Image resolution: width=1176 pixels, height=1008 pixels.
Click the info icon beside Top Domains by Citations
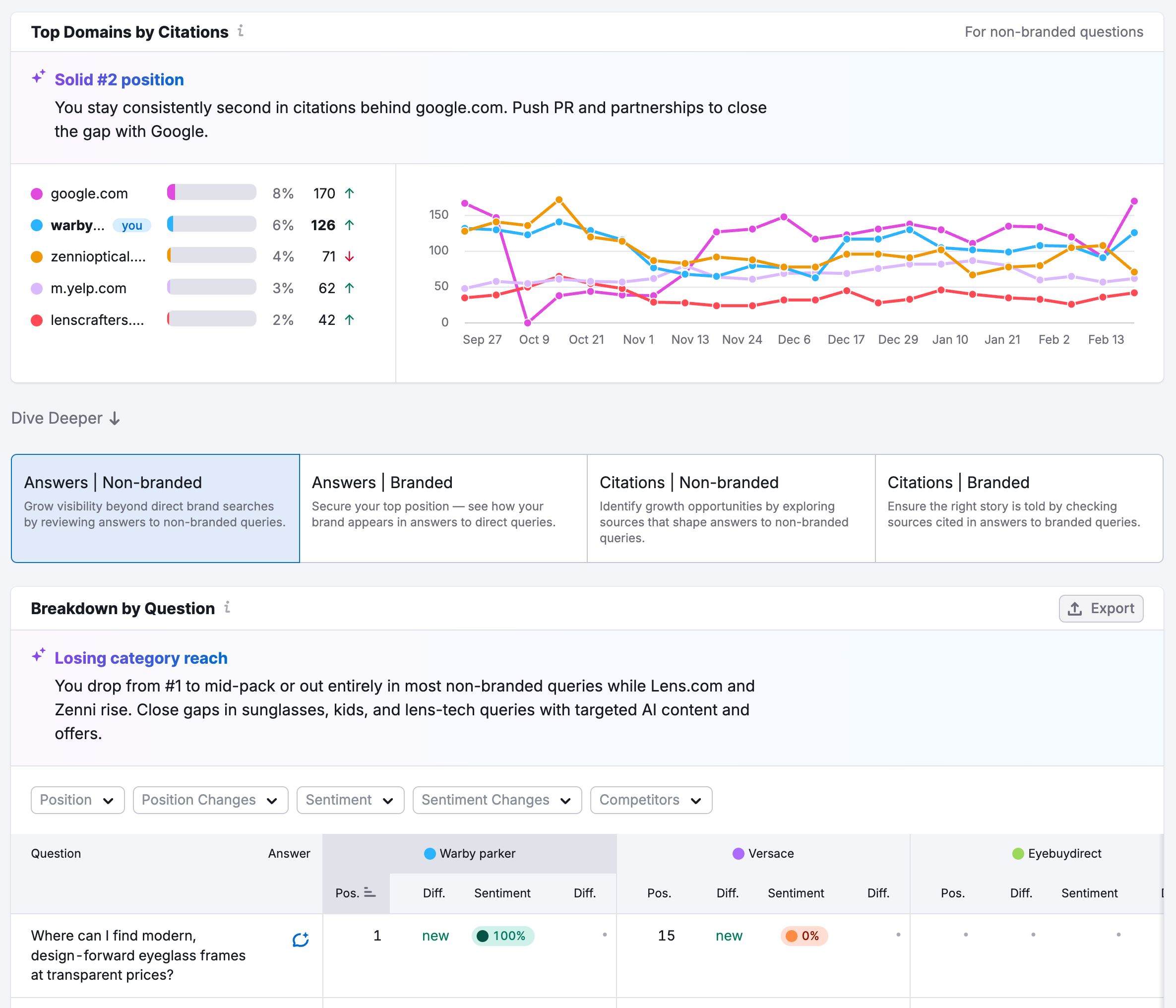point(241,32)
